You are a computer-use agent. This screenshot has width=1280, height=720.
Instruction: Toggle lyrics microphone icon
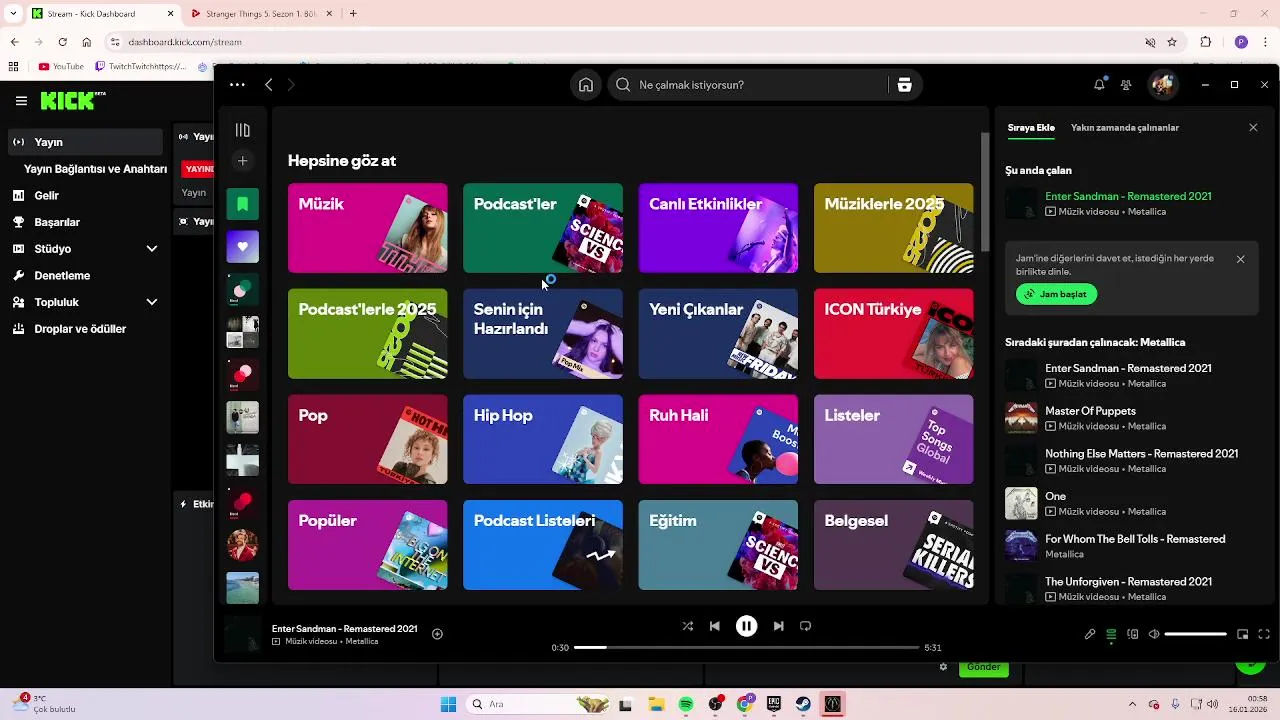point(1090,634)
